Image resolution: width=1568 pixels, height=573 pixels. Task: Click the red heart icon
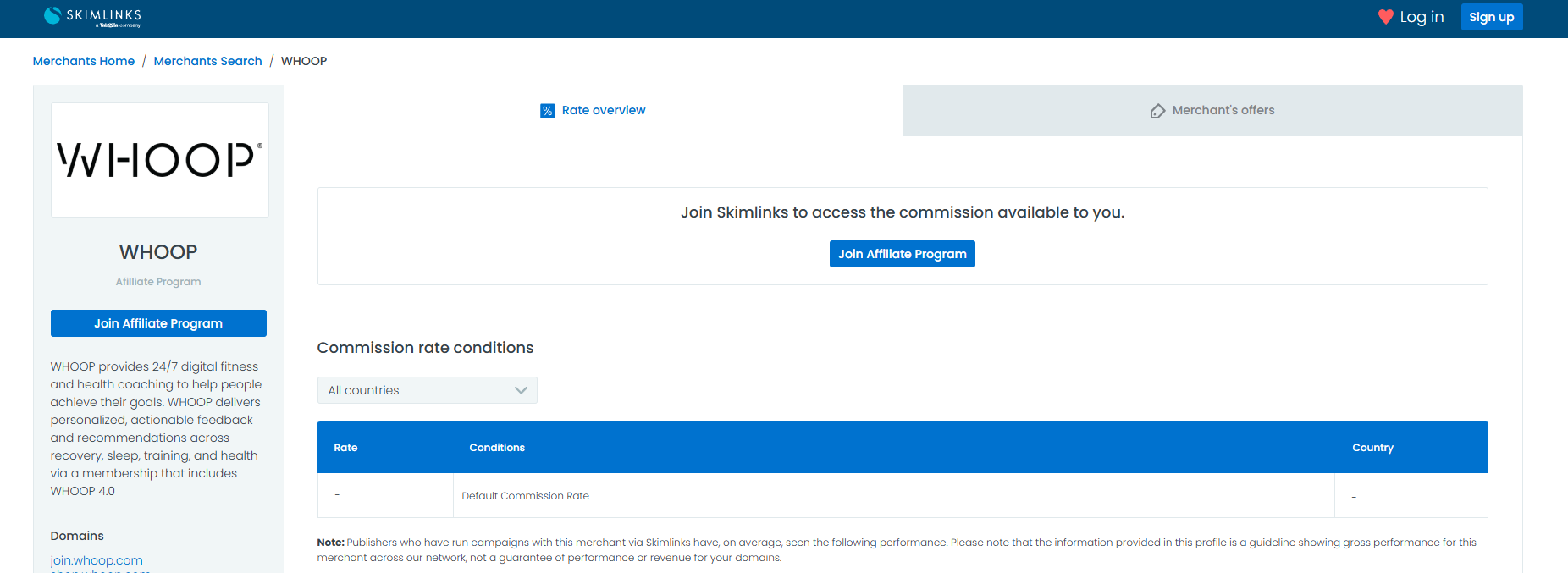[1385, 17]
